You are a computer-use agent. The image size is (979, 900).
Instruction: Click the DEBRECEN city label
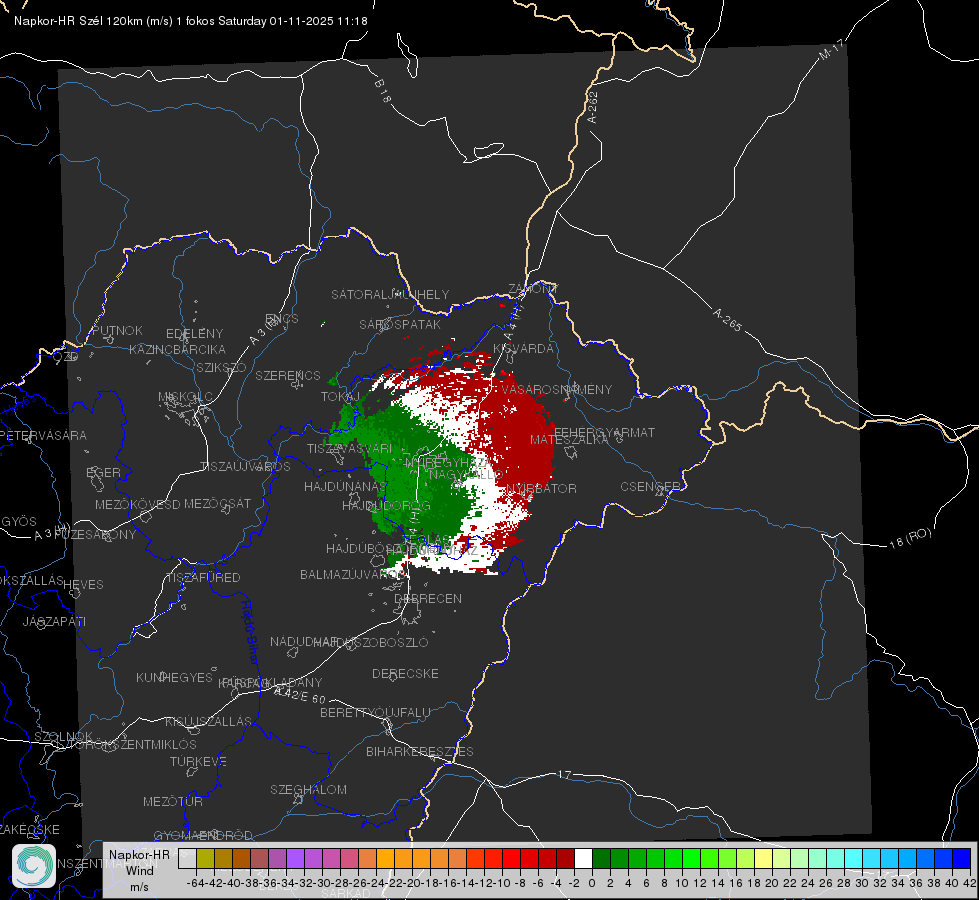tap(428, 598)
